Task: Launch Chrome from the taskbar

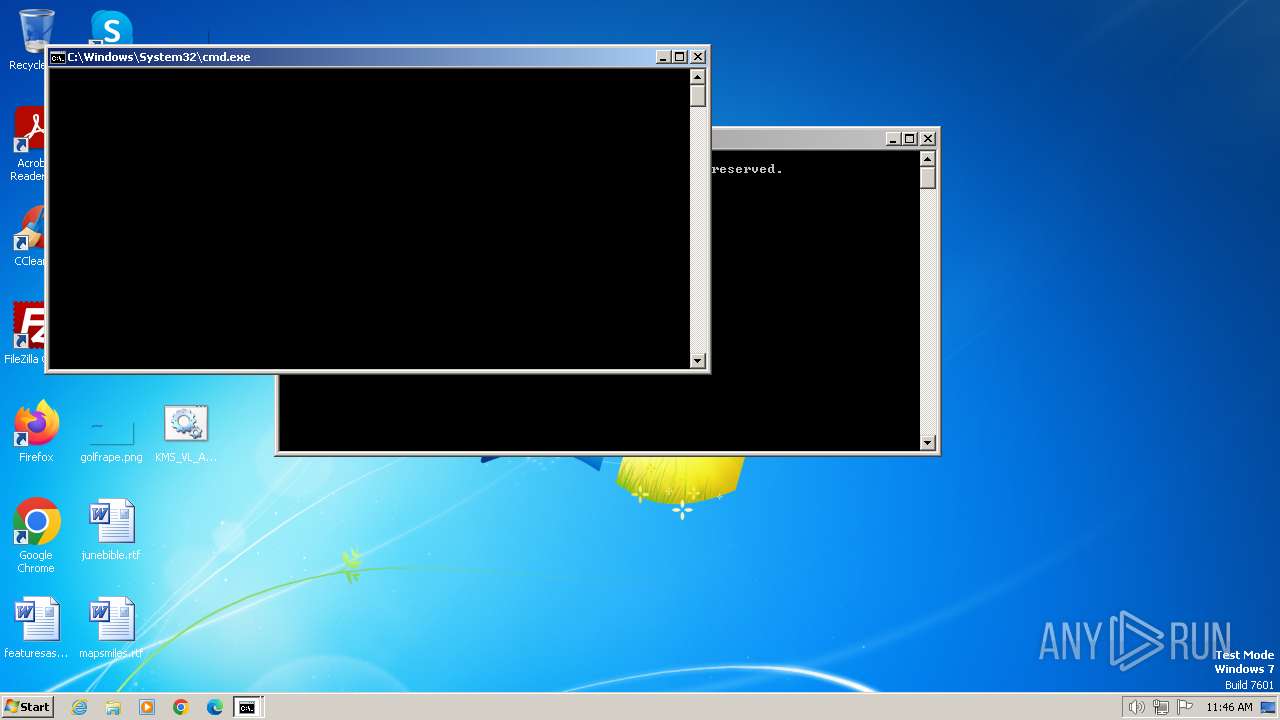Action: (x=181, y=707)
